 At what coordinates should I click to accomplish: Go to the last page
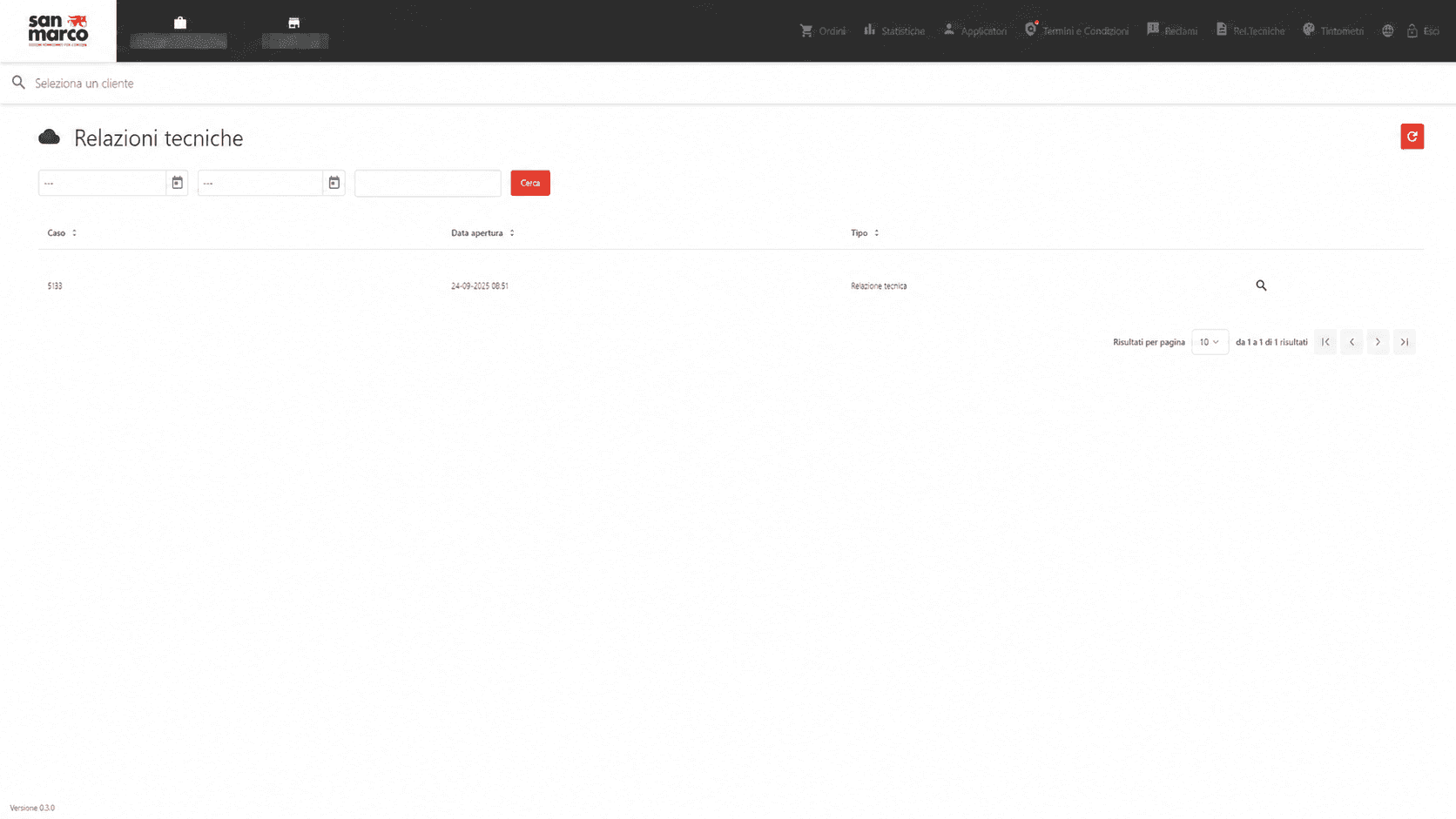1405,342
